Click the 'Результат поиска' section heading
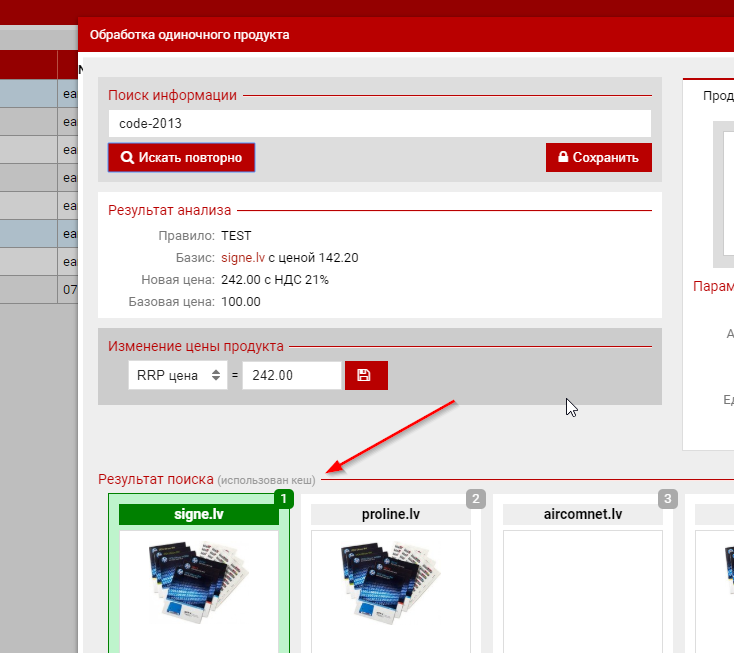This screenshot has height=653, width=734. 155,480
